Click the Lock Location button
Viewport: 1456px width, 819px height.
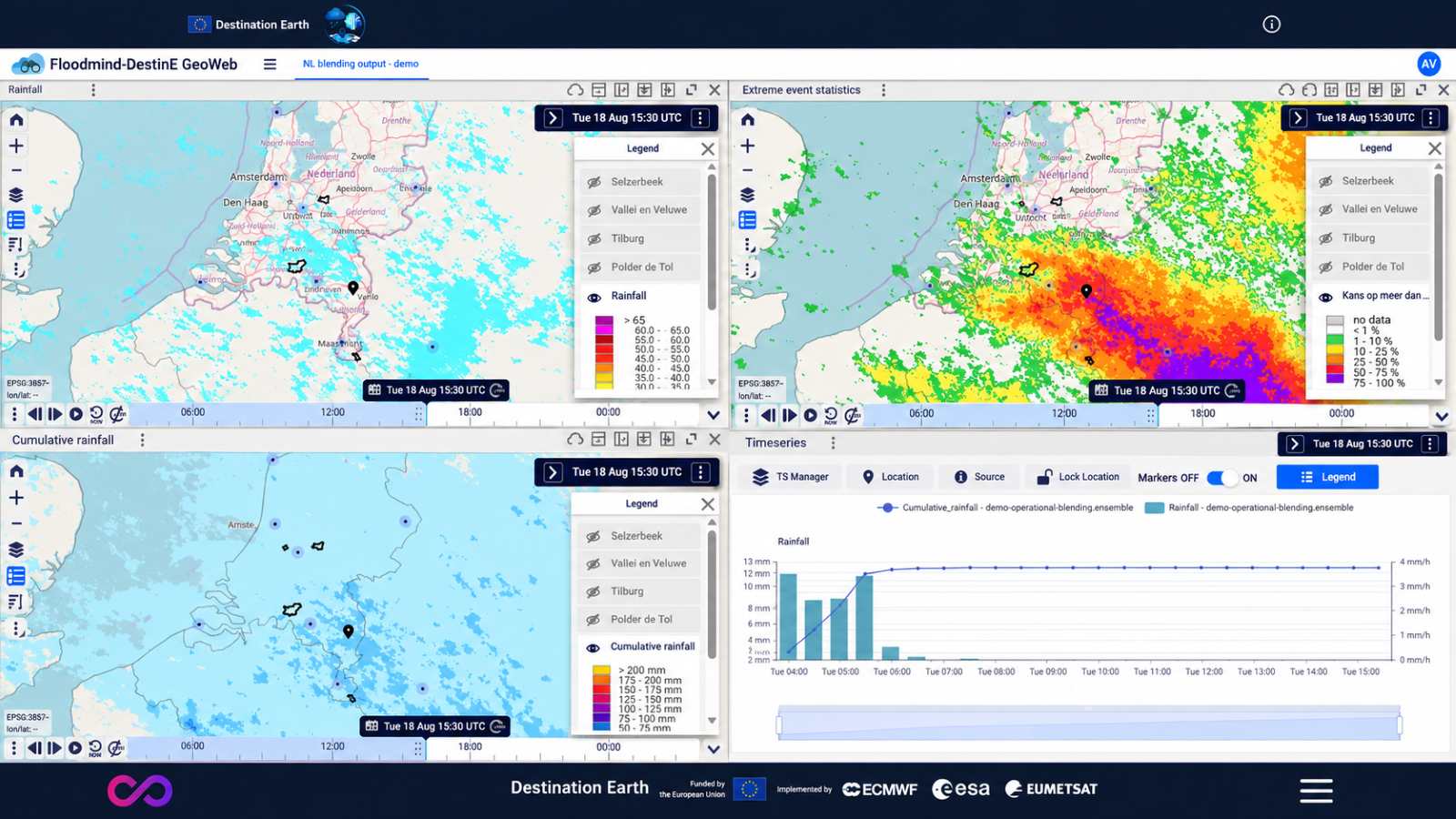point(1078,477)
